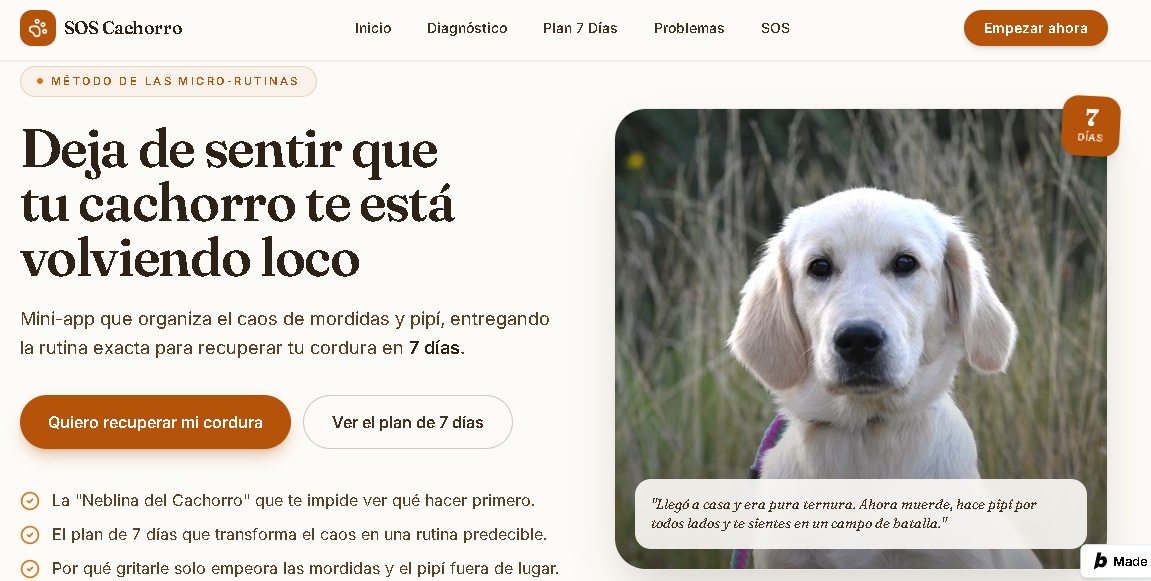Open the SOS Cachorro brand name link

coord(123,28)
